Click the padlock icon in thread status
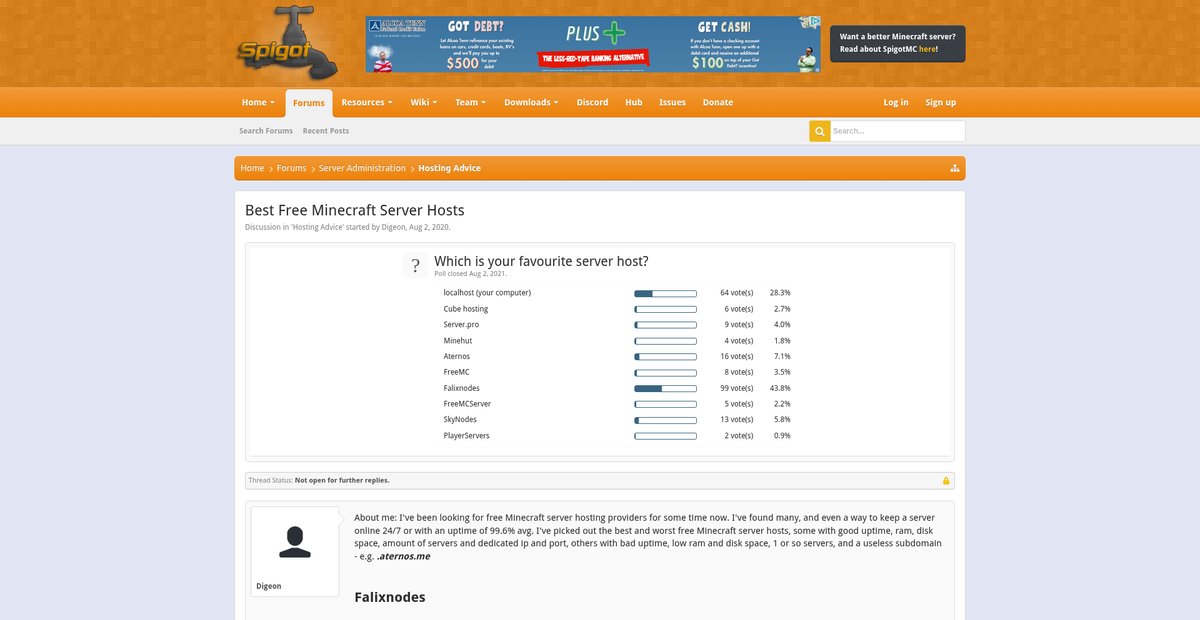 946,481
